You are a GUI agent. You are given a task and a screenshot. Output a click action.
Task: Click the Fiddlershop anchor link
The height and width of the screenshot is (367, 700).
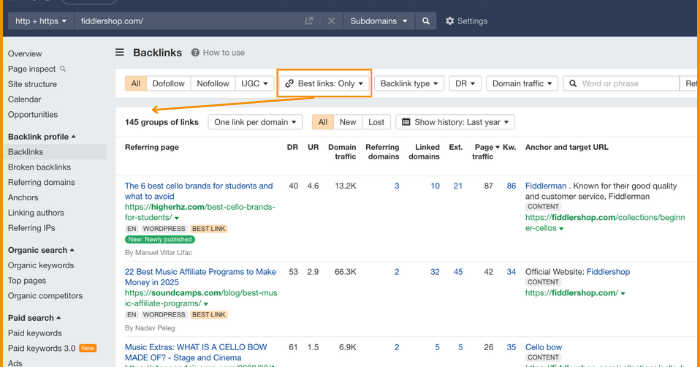tap(608, 271)
